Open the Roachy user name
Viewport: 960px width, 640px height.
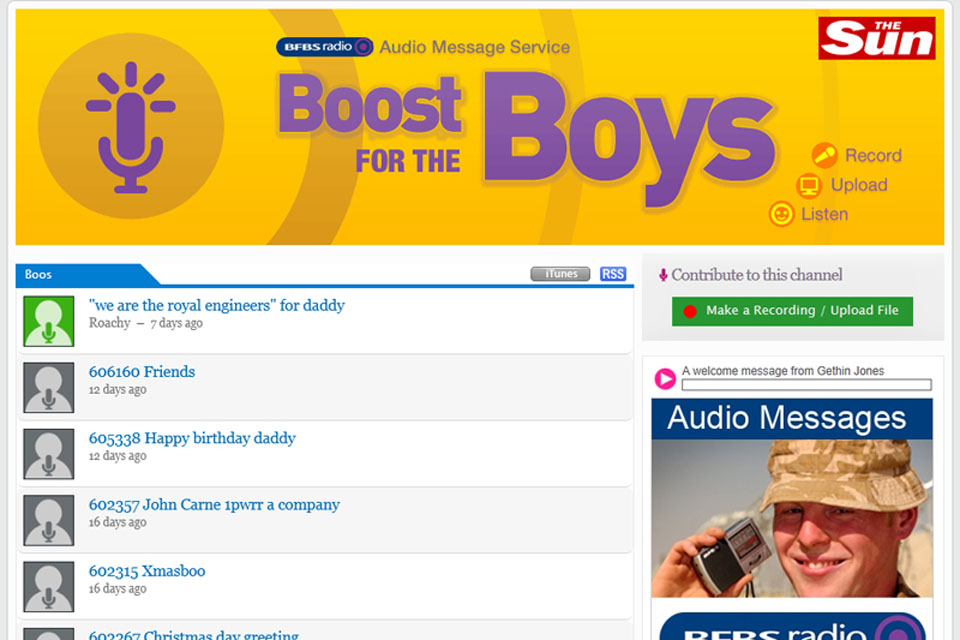(110, 323)
